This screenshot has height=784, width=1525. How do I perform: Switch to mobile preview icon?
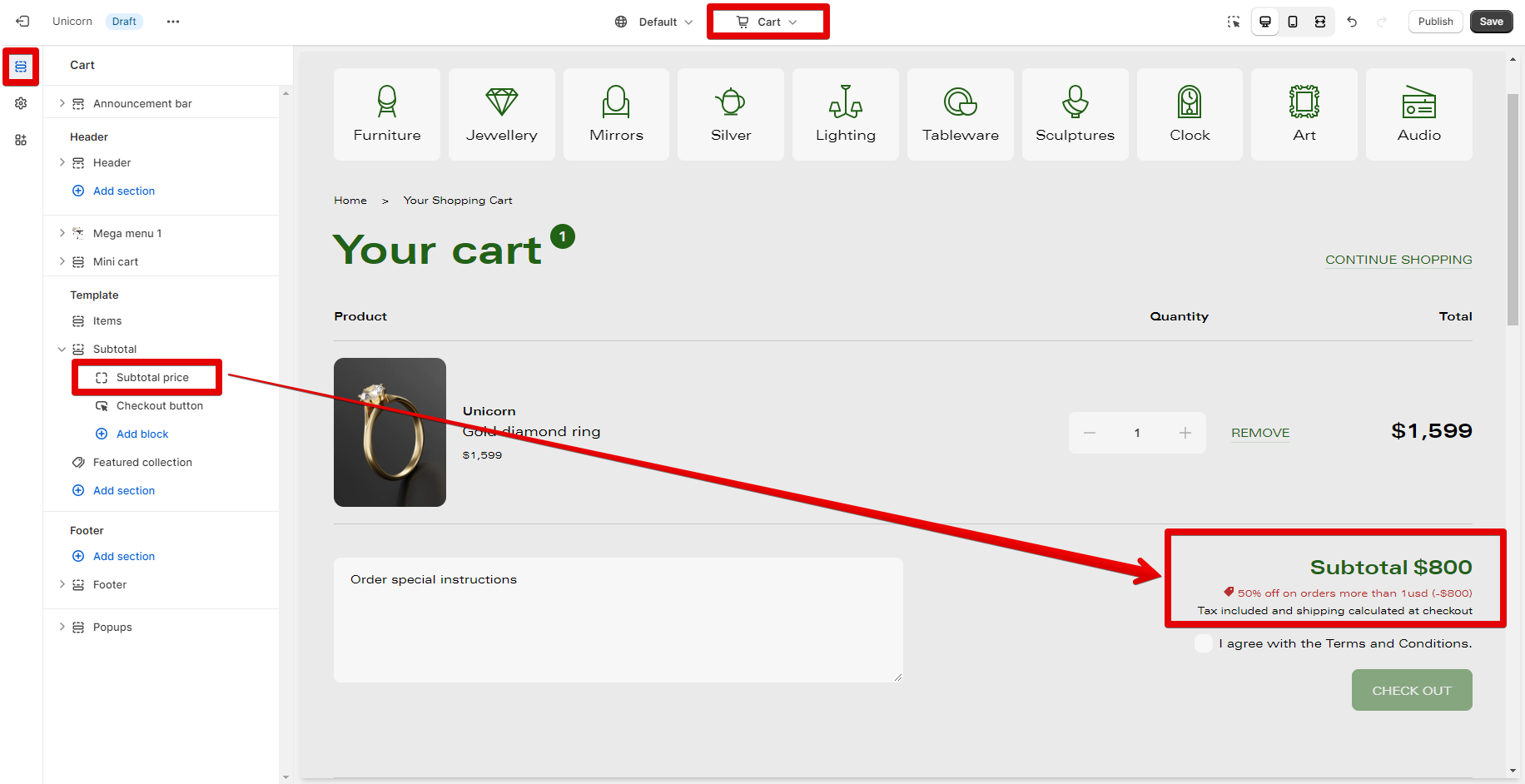click(1293, 22)
